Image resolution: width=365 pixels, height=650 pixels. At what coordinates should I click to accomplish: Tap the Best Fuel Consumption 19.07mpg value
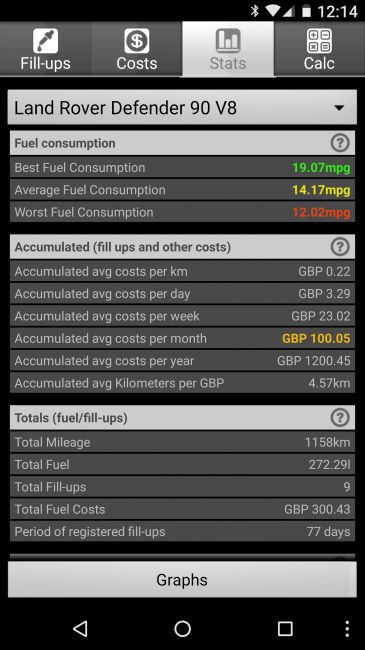(321, 168)
